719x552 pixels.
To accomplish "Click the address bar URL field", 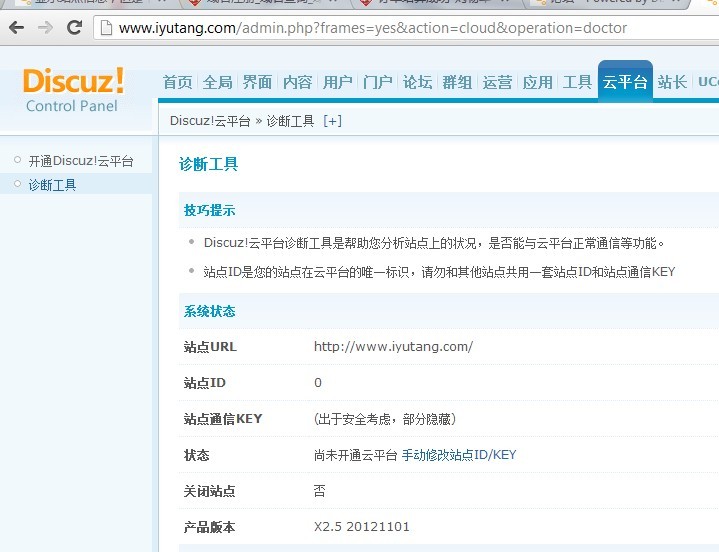I will click(406, 28).
